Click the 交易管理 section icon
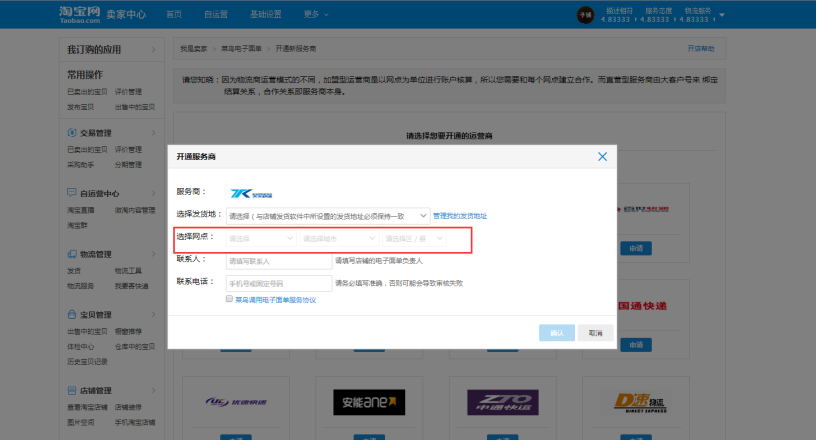Image resolution: width=817 pixels, height=440 pixels. pos(71,133)
